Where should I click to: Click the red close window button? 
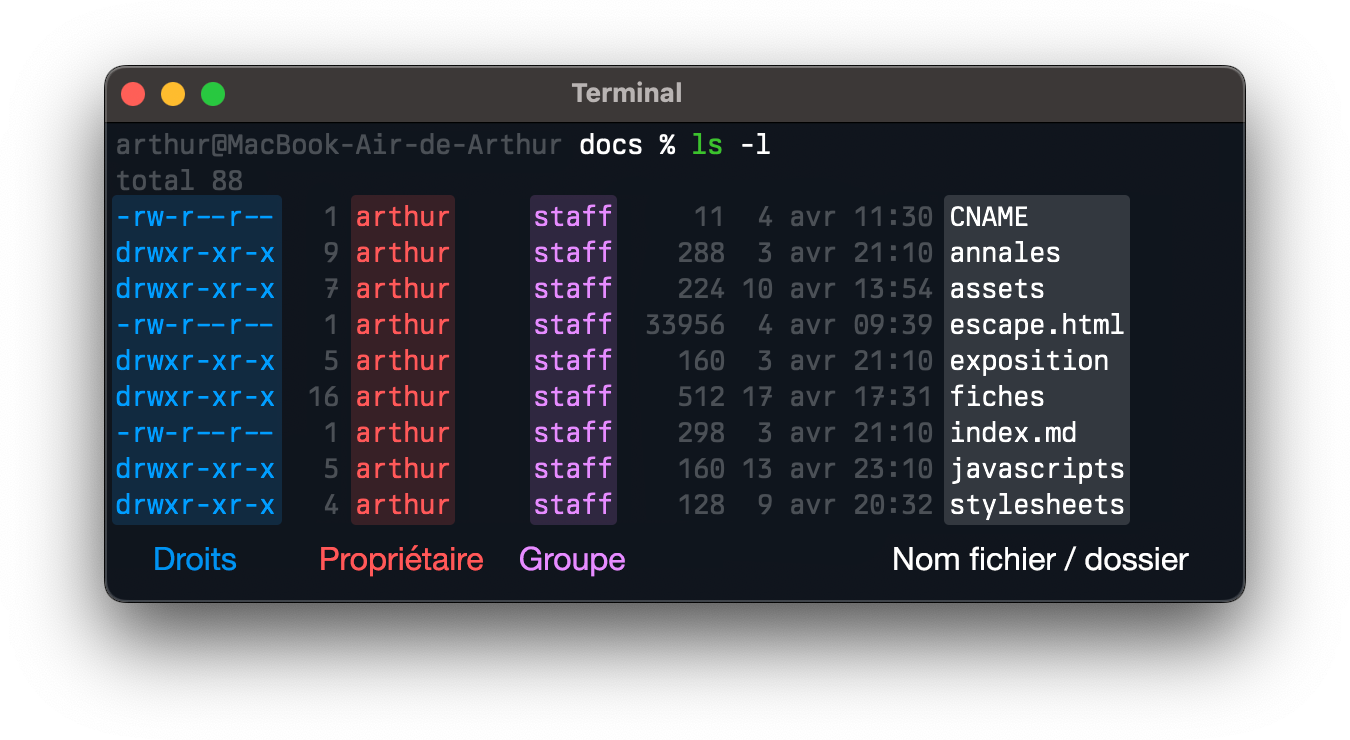tap(133, 94)
